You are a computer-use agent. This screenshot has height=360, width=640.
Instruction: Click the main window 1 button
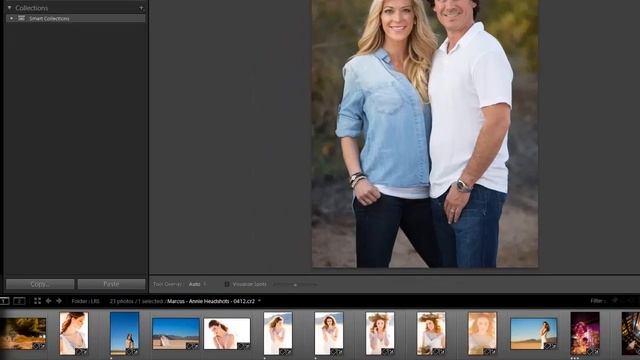4,301
